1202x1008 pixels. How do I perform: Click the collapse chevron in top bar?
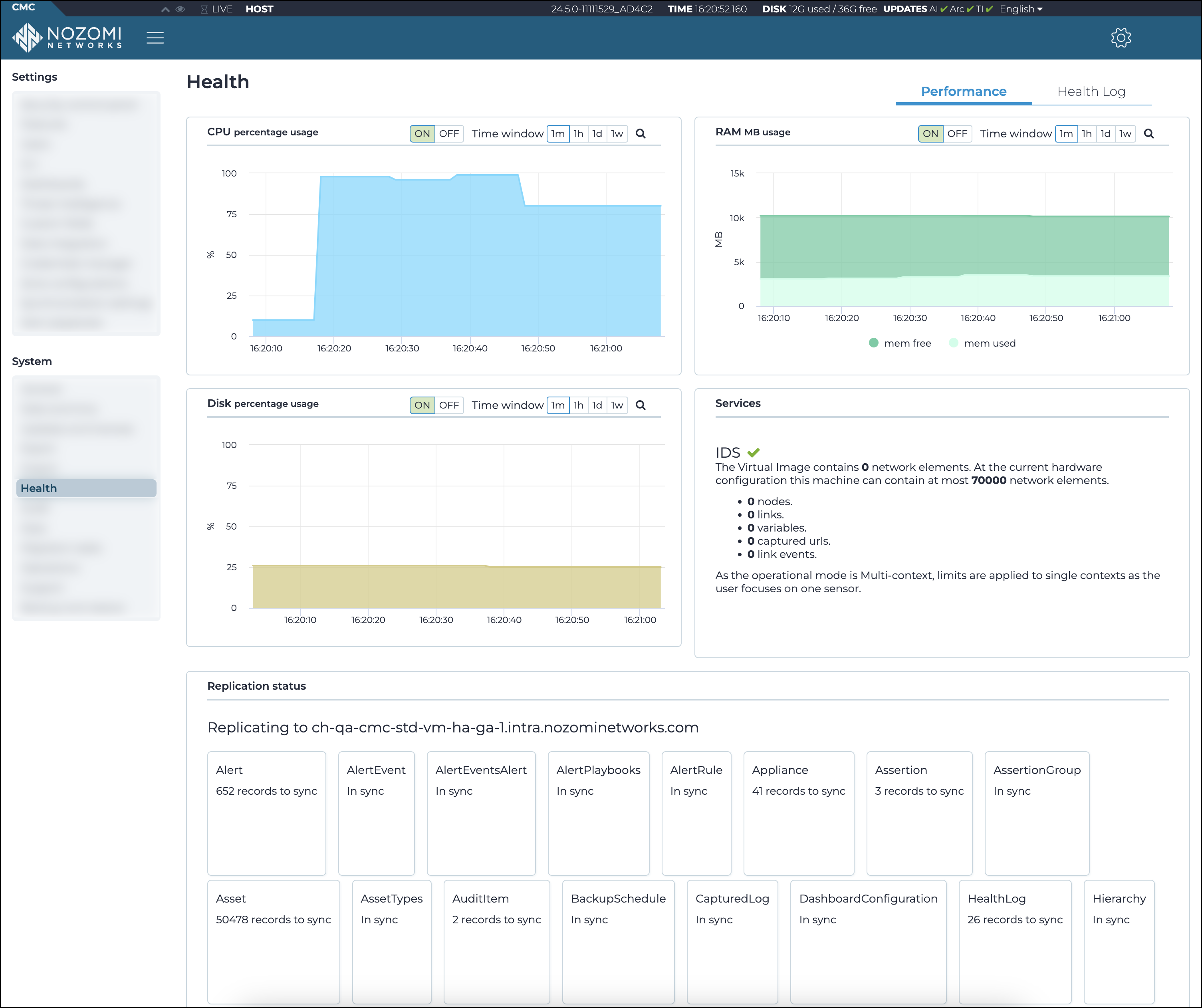165,9
